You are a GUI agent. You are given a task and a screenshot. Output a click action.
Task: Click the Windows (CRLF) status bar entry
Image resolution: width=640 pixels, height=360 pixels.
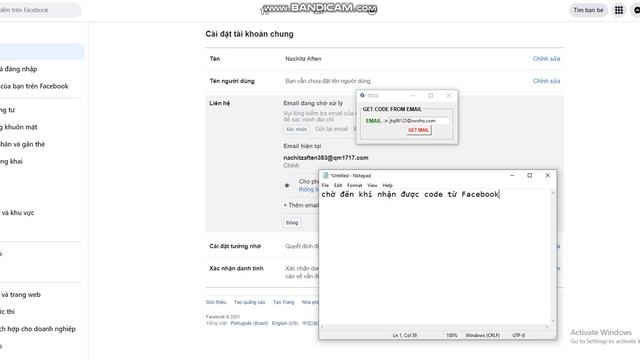click(482, 335)
